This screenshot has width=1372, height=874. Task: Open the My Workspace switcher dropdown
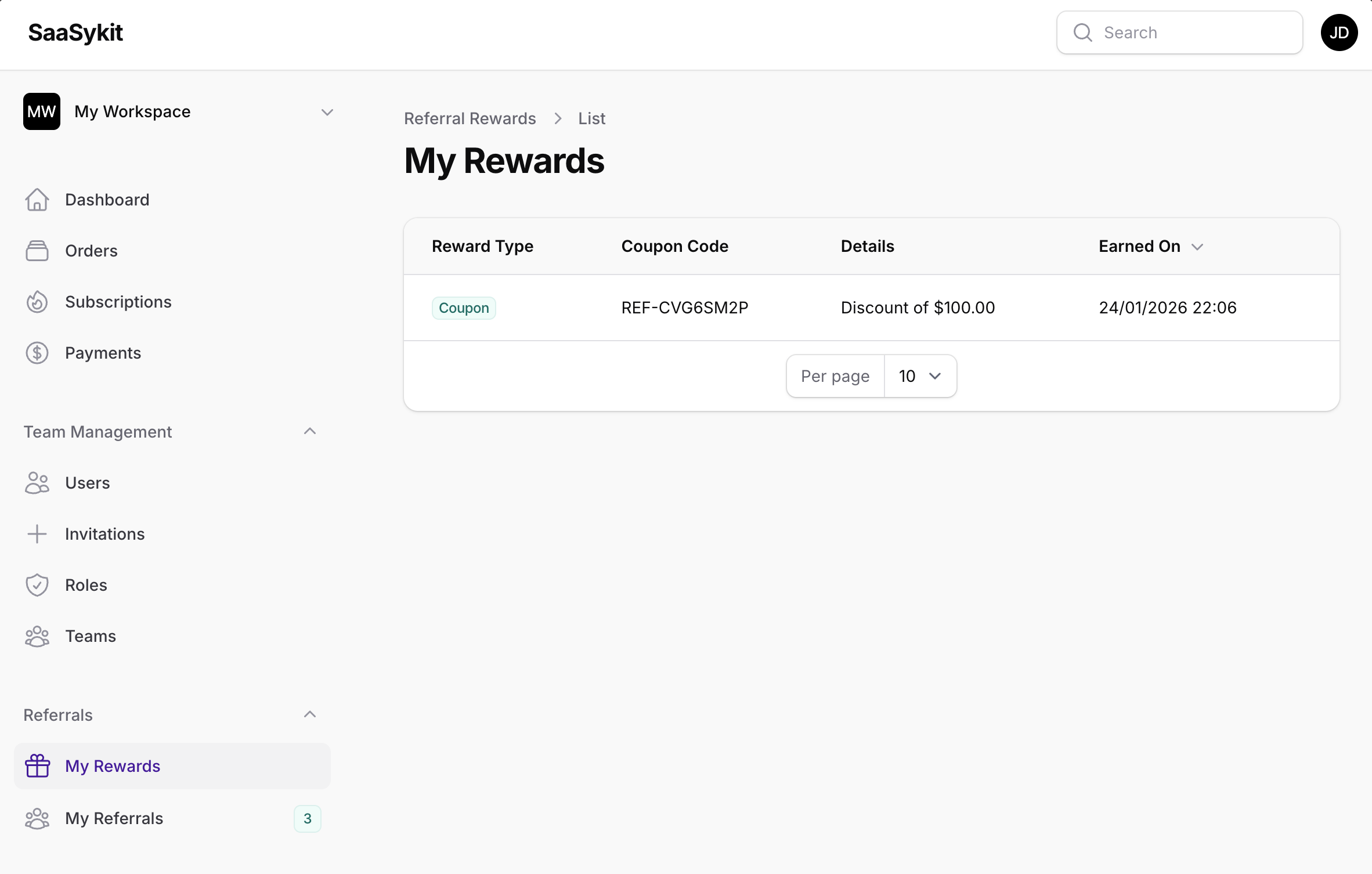[327, 111]
